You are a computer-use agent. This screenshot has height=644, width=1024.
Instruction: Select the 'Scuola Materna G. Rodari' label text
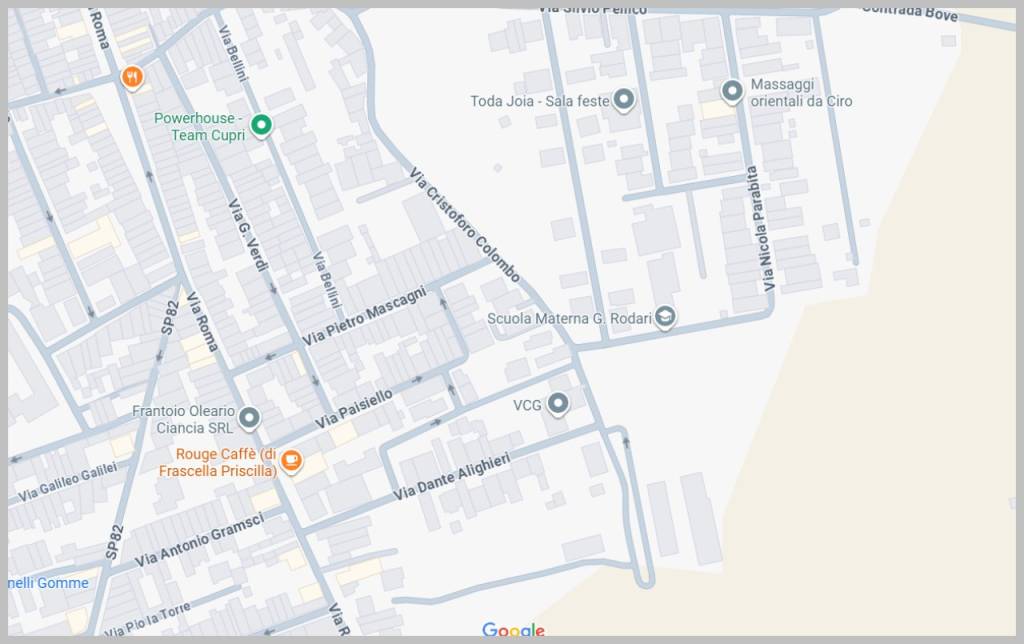point(569,319)
